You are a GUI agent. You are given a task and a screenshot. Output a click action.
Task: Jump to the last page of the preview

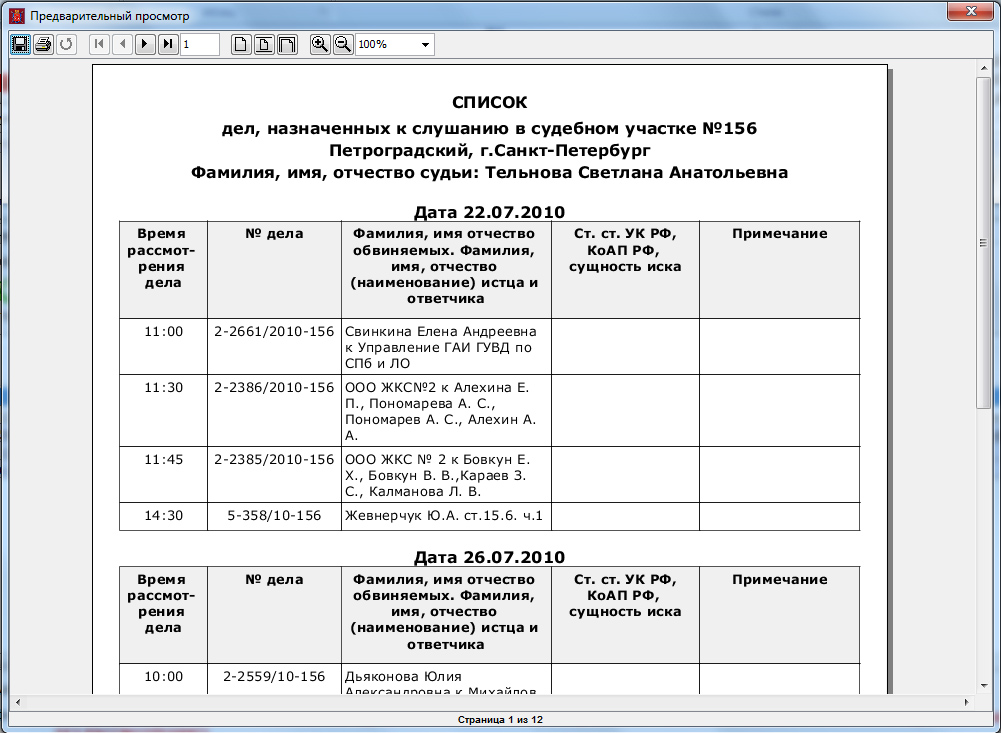[168, 44]
